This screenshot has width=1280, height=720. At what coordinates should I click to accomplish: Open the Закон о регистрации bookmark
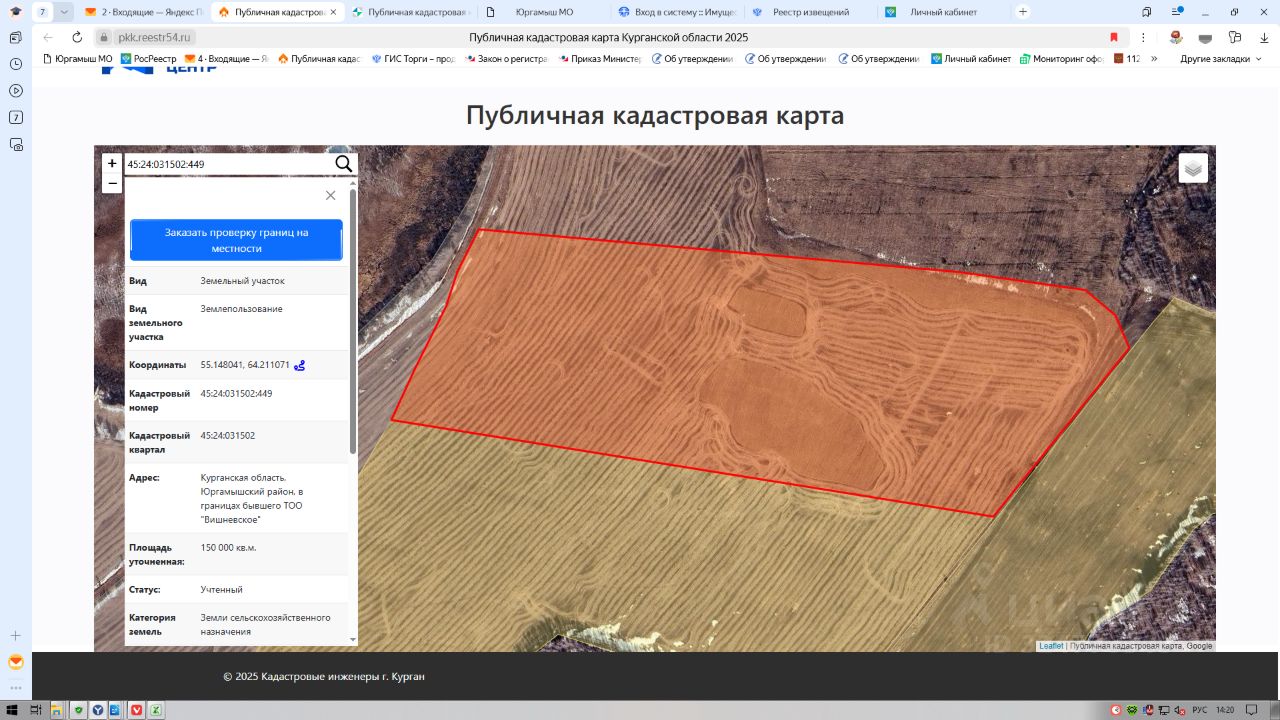(508, 59)
